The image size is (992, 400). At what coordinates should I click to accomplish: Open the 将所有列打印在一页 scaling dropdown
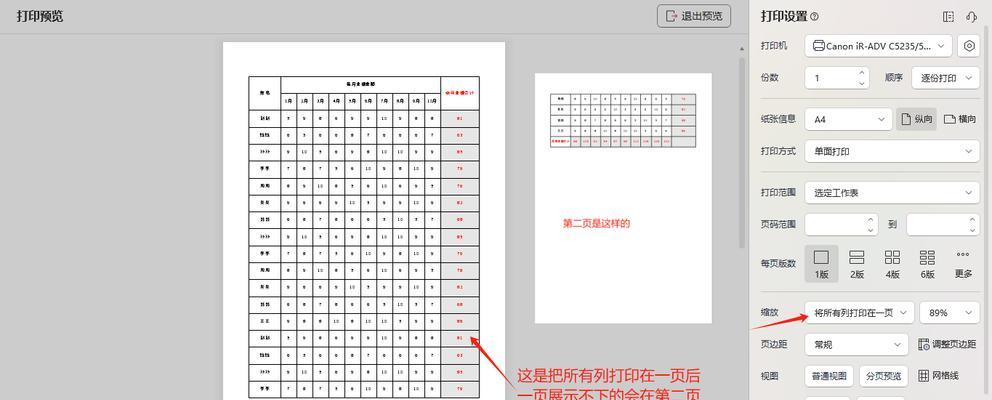860,313
